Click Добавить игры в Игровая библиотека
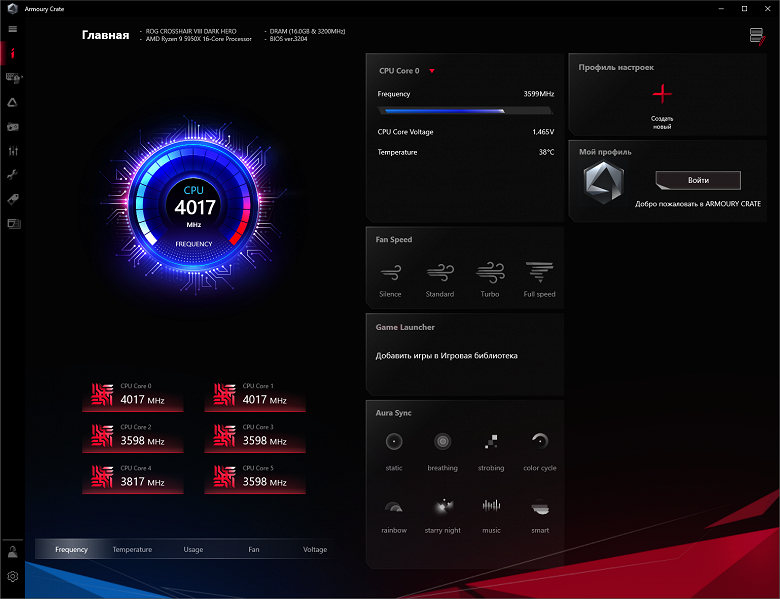 pos(446,356)
